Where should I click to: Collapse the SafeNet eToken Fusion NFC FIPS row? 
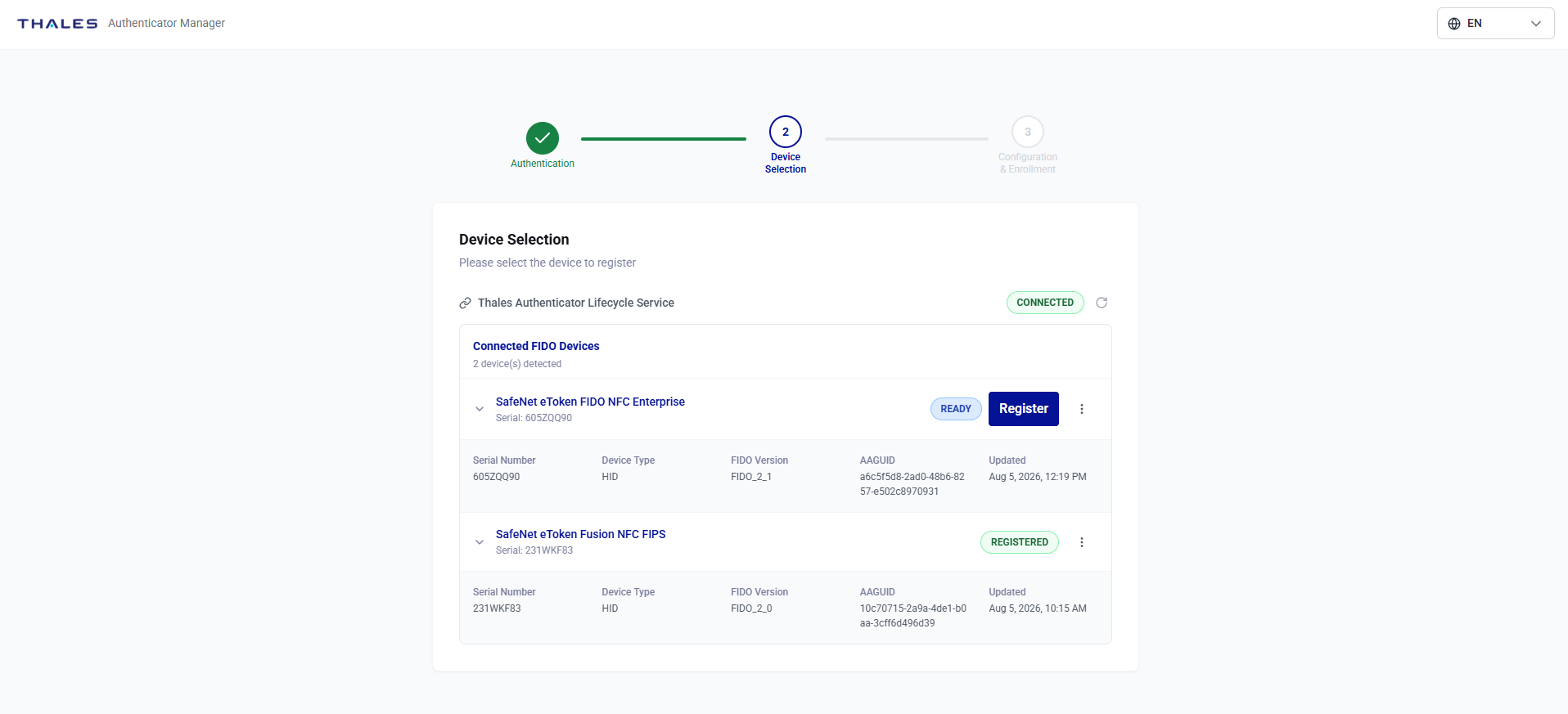(x=480, y=542)
